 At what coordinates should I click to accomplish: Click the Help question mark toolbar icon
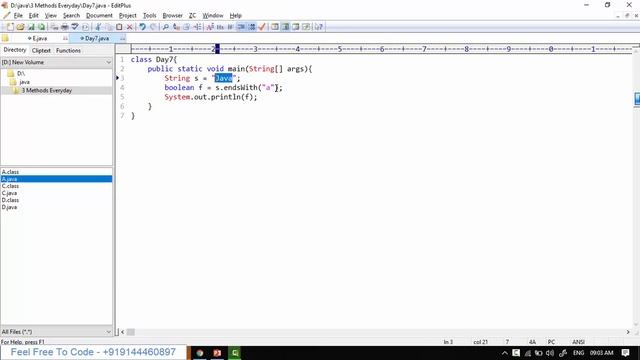point(319,27)
